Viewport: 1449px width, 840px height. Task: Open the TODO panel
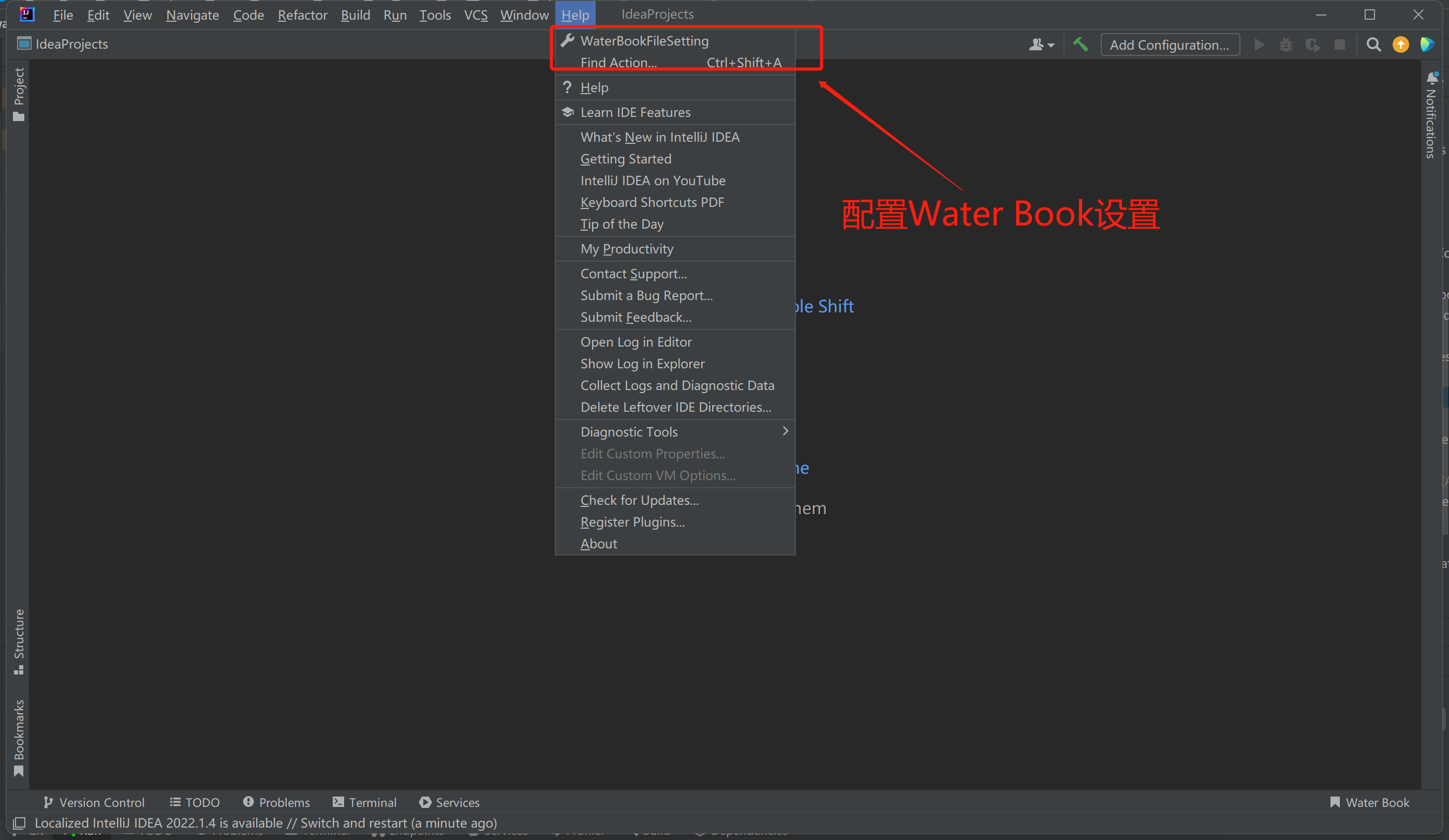pyautogui.click(x=195, y=802)
